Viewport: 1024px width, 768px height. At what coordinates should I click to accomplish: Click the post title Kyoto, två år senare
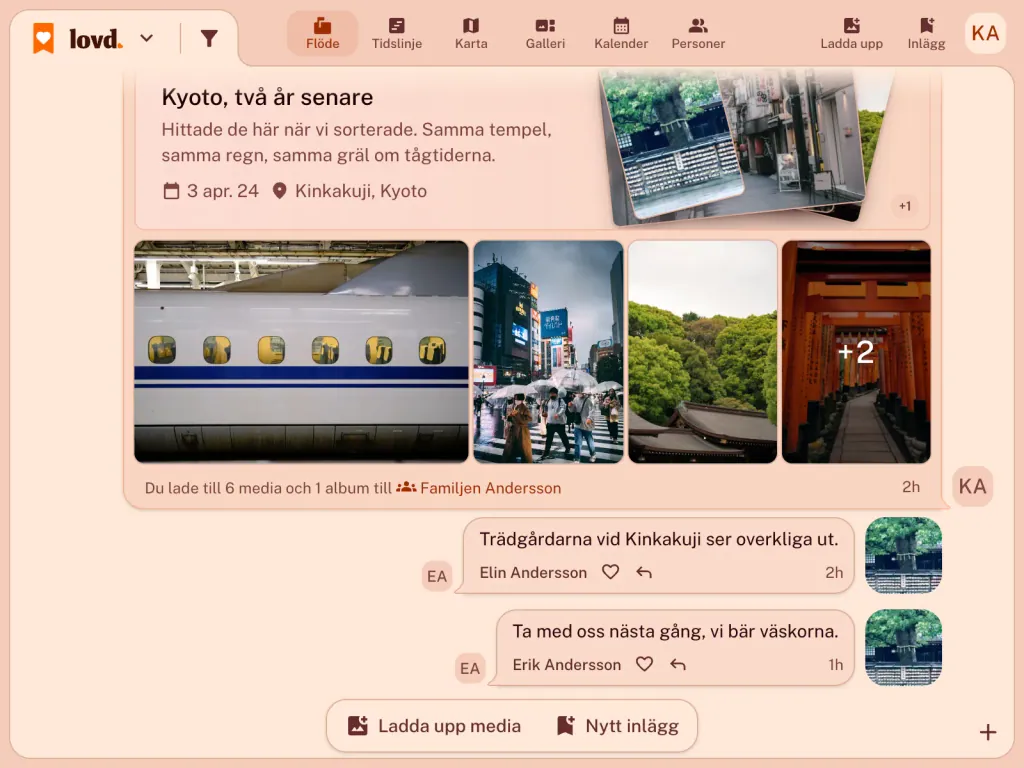(x=267, y=97)
